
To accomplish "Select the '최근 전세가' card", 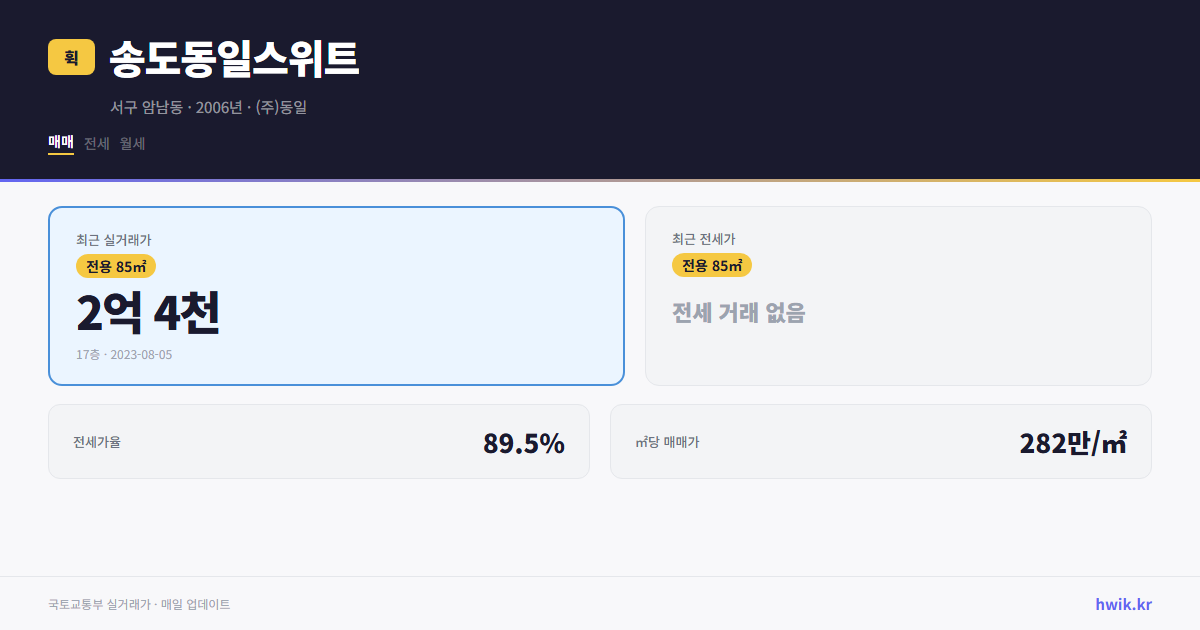I will pyautogui.click(x=898, y=295).
